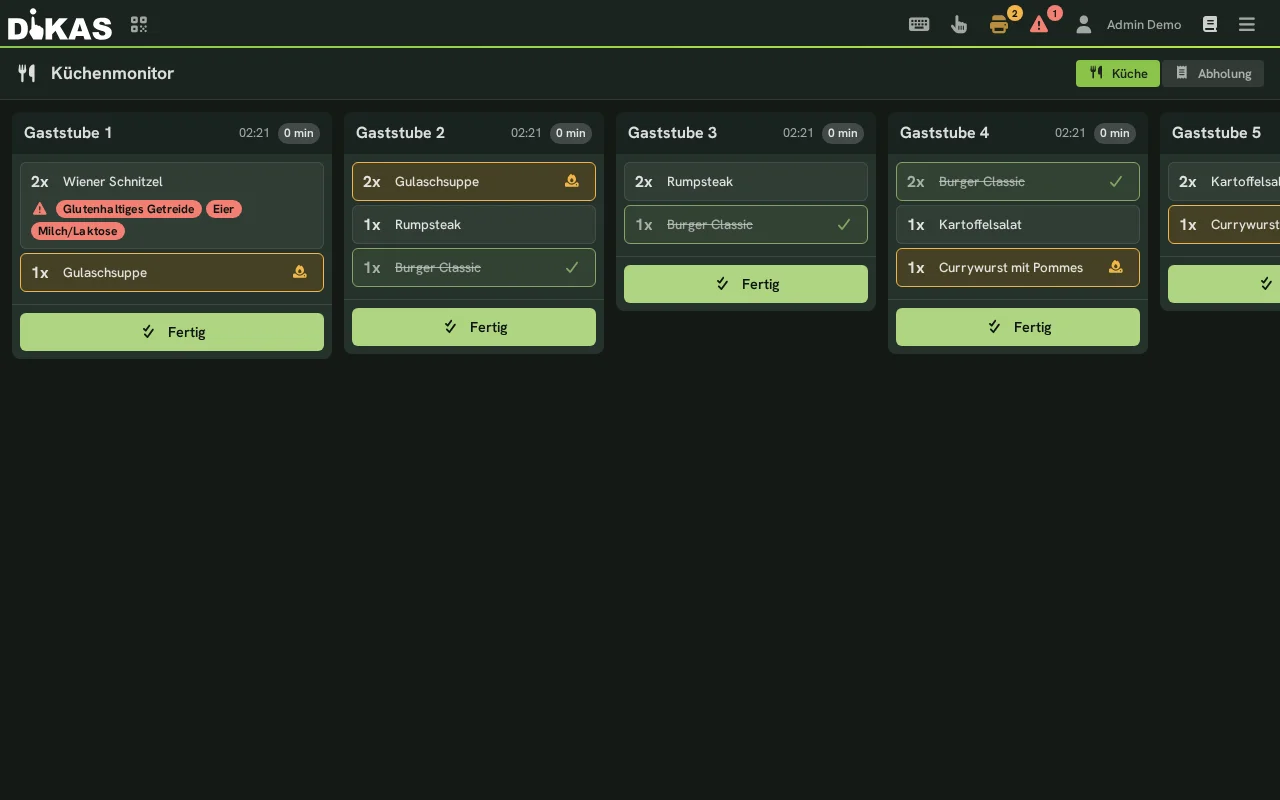Image resolution: width=1280 pixels, height=800 pixels.
Task: Switch to the Küche tab
Action: (x=1118, y=73)
